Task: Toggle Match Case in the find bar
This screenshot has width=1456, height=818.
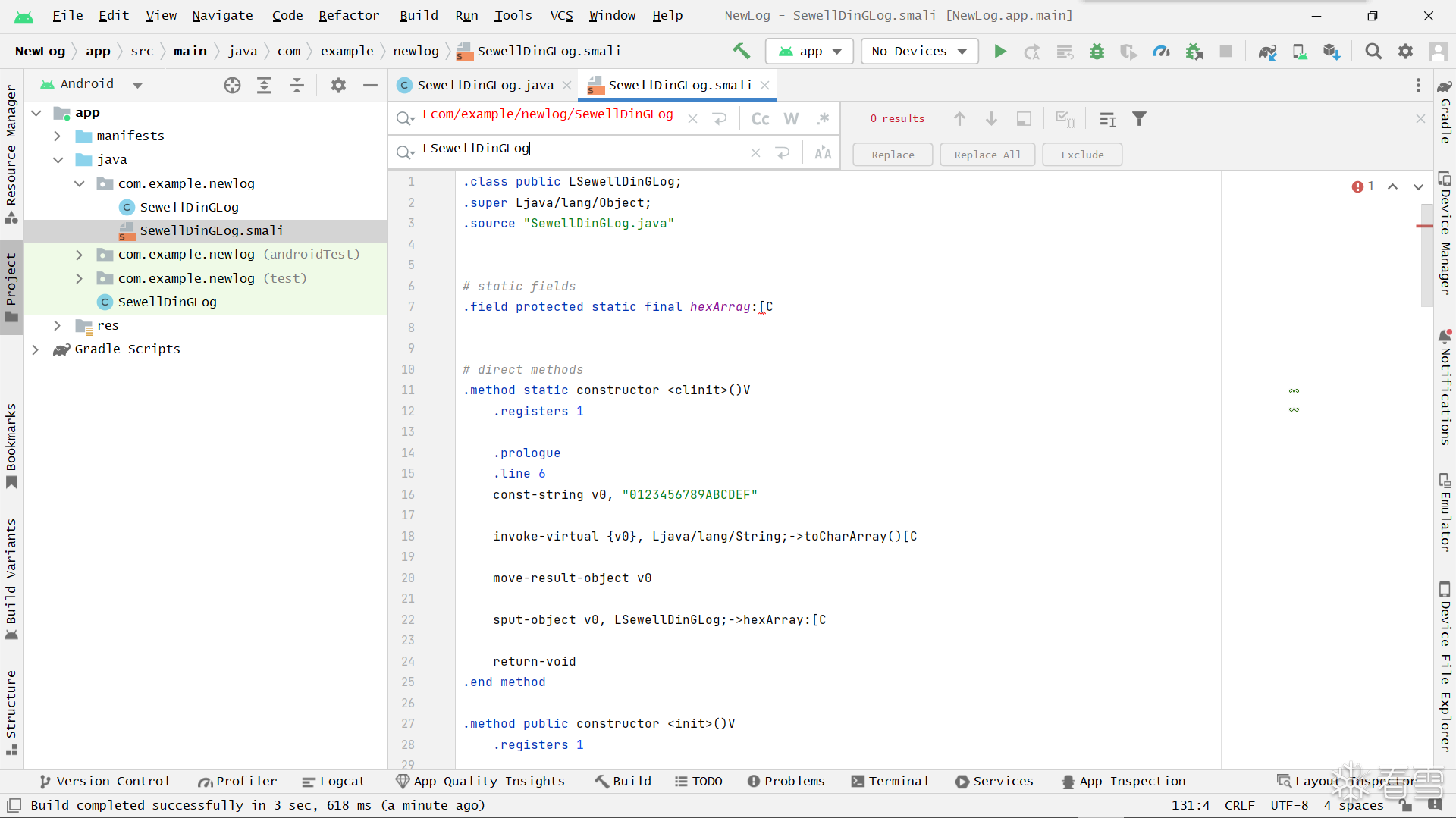Action: tap(760, 119)
